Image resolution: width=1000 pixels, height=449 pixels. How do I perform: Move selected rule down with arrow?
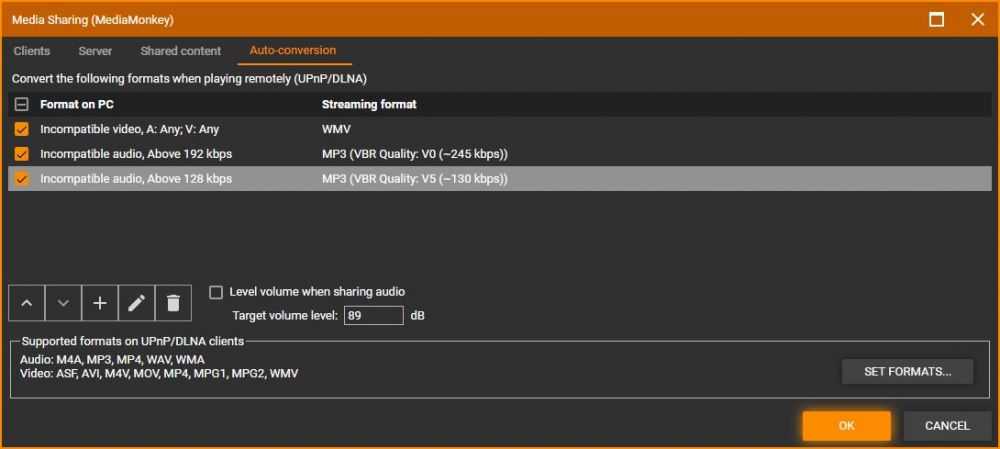click(x=63, y=303)
